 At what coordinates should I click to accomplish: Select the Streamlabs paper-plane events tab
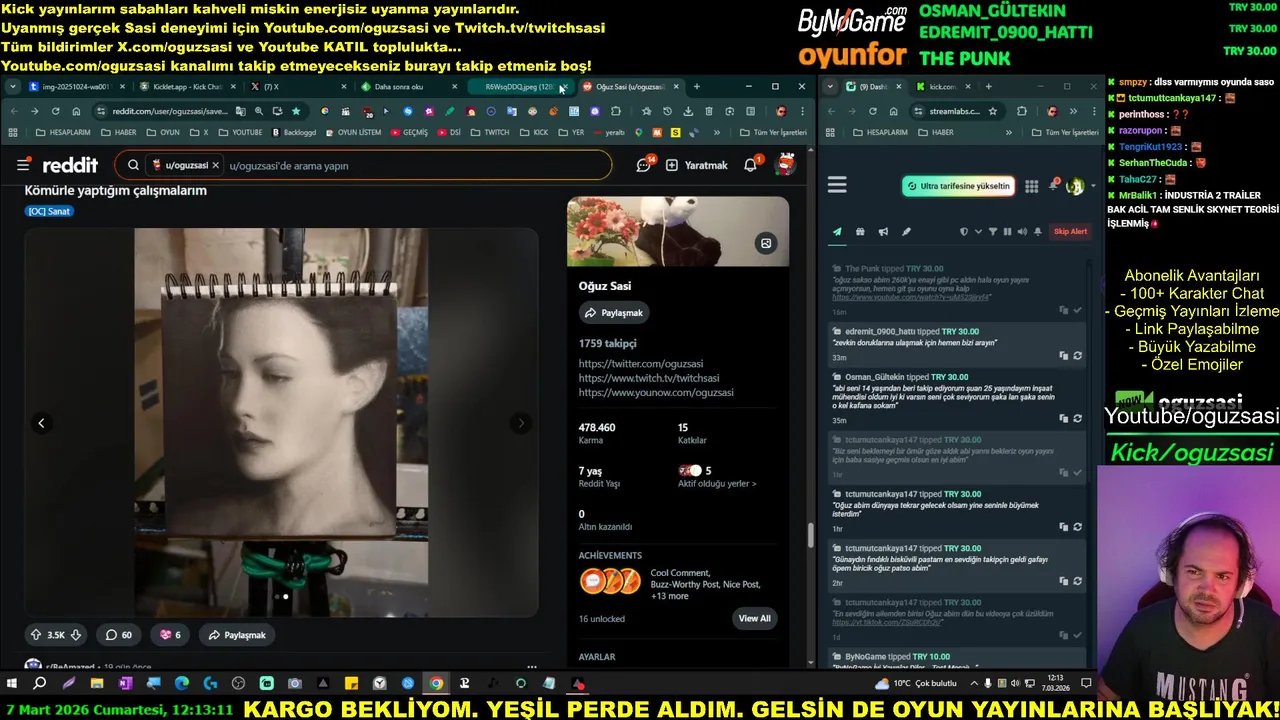(x=837, y=232)
